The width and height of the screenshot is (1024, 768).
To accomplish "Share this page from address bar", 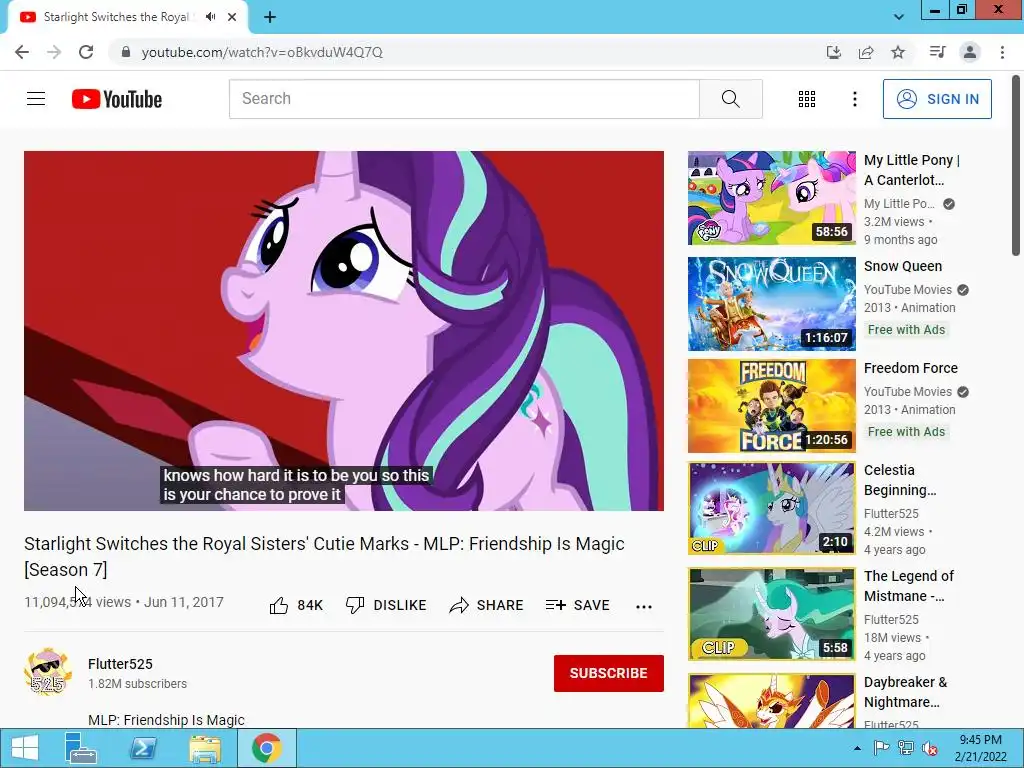I will pyautogui.click(x=866, y=52).
